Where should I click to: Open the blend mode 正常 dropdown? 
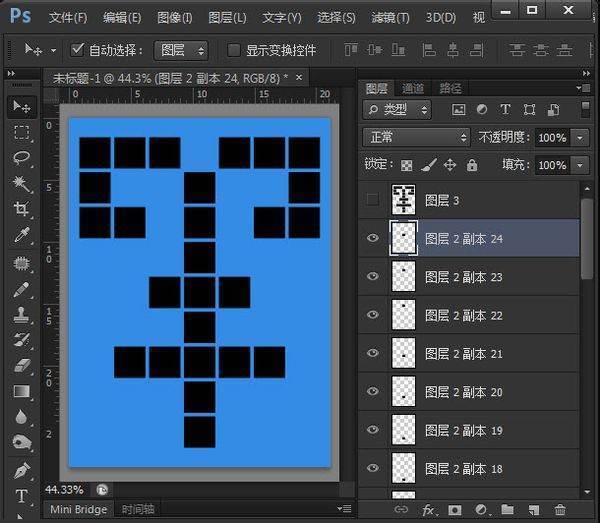[415, 137]
